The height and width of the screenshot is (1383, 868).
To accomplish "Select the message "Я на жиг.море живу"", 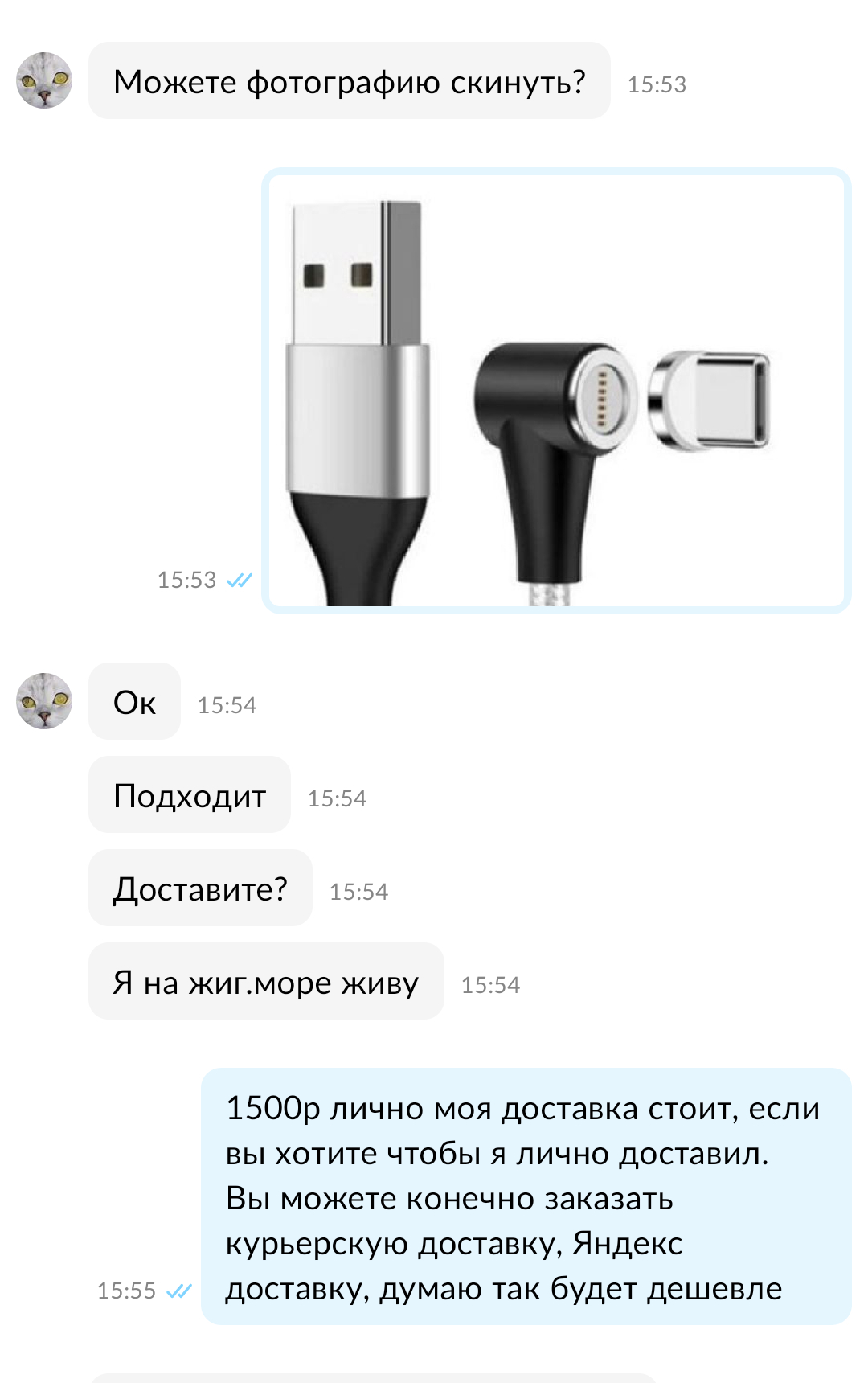I will (266, 981).
